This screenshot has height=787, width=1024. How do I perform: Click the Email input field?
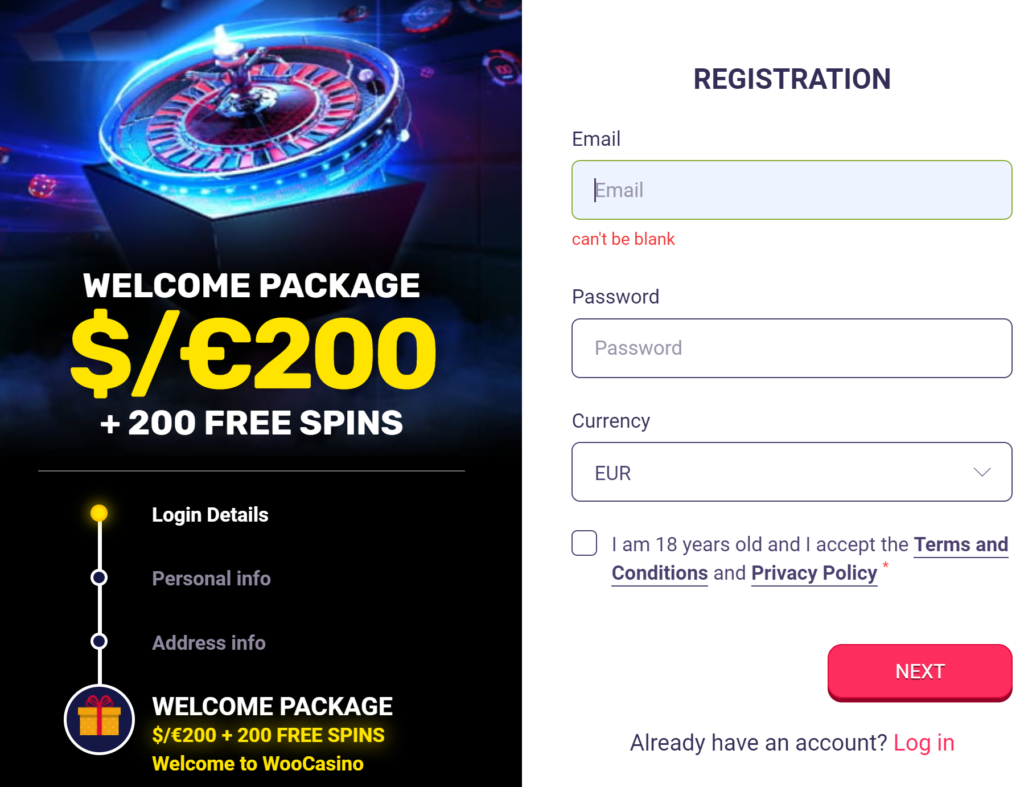(791, 190)
